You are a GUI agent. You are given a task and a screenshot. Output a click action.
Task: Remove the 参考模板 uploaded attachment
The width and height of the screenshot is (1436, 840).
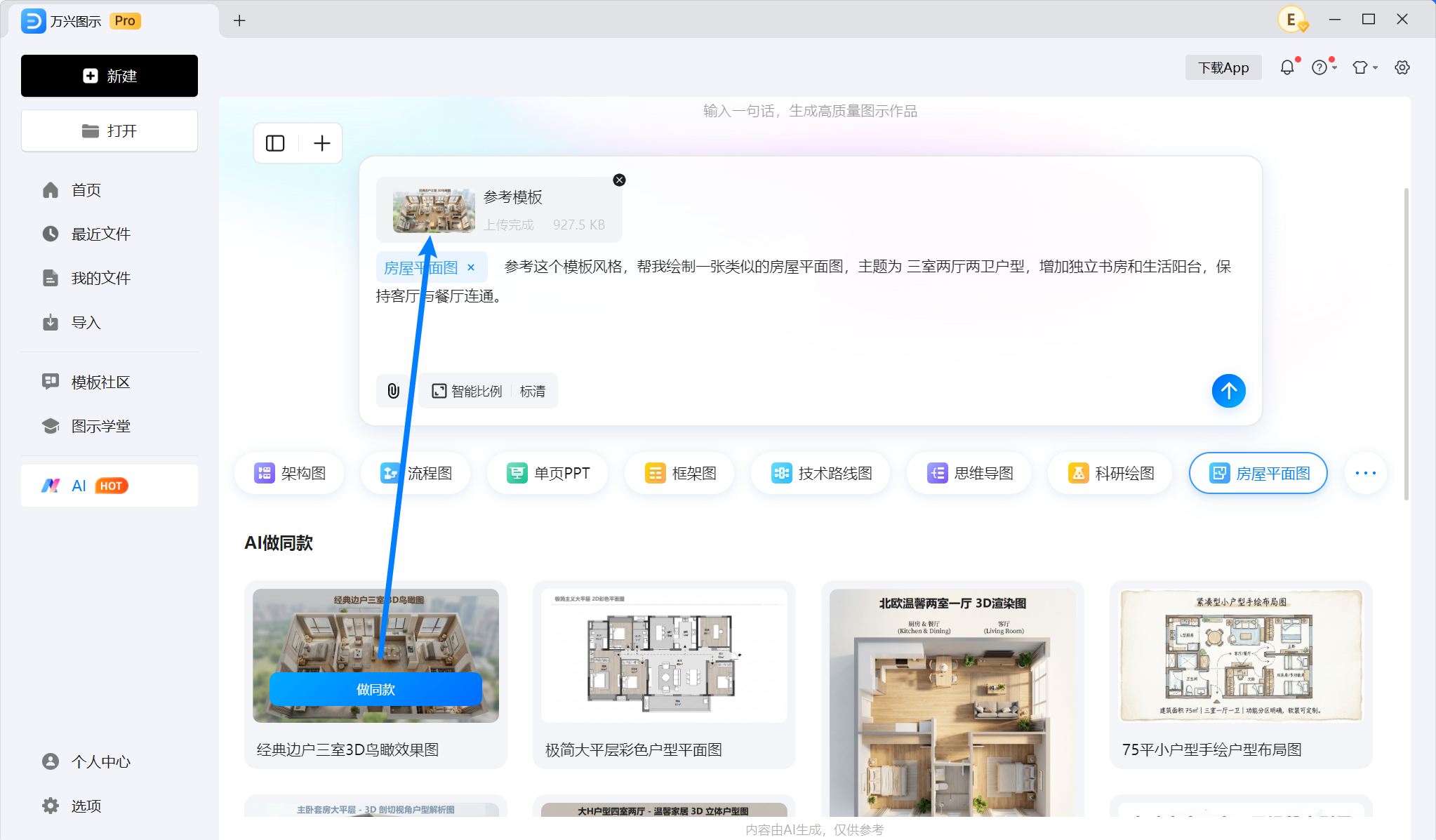[x=619, y=180]
